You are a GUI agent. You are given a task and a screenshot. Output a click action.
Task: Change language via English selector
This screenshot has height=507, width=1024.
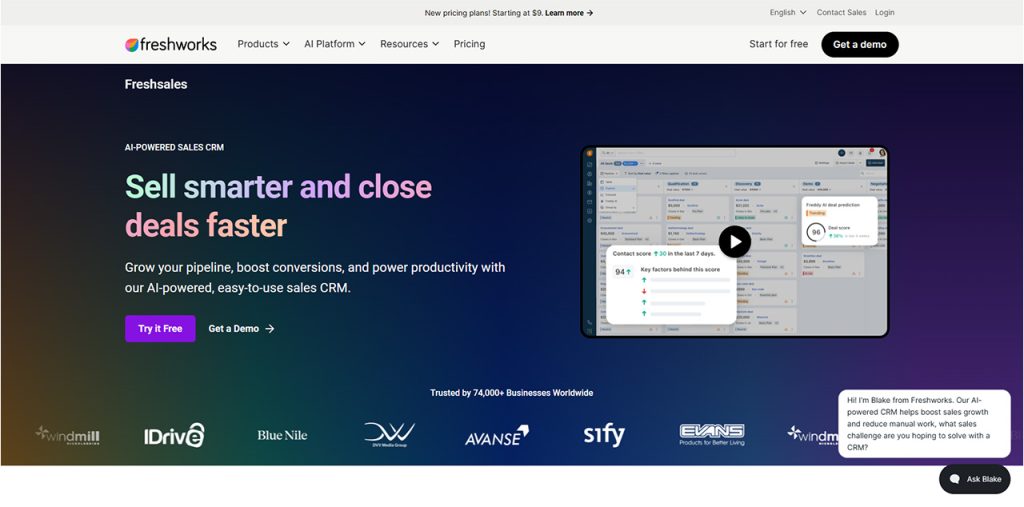pos(788,12)
